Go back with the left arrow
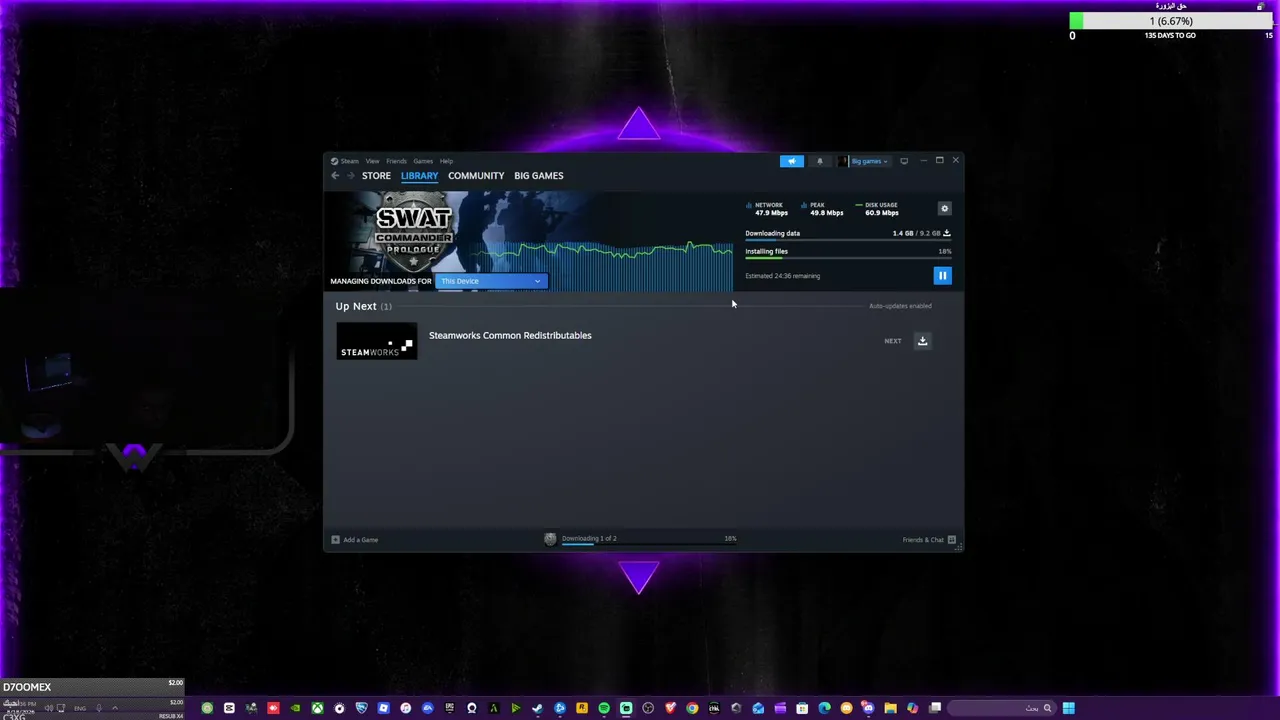This screenshot has width=1280, height=720. [x=335, y=176]
